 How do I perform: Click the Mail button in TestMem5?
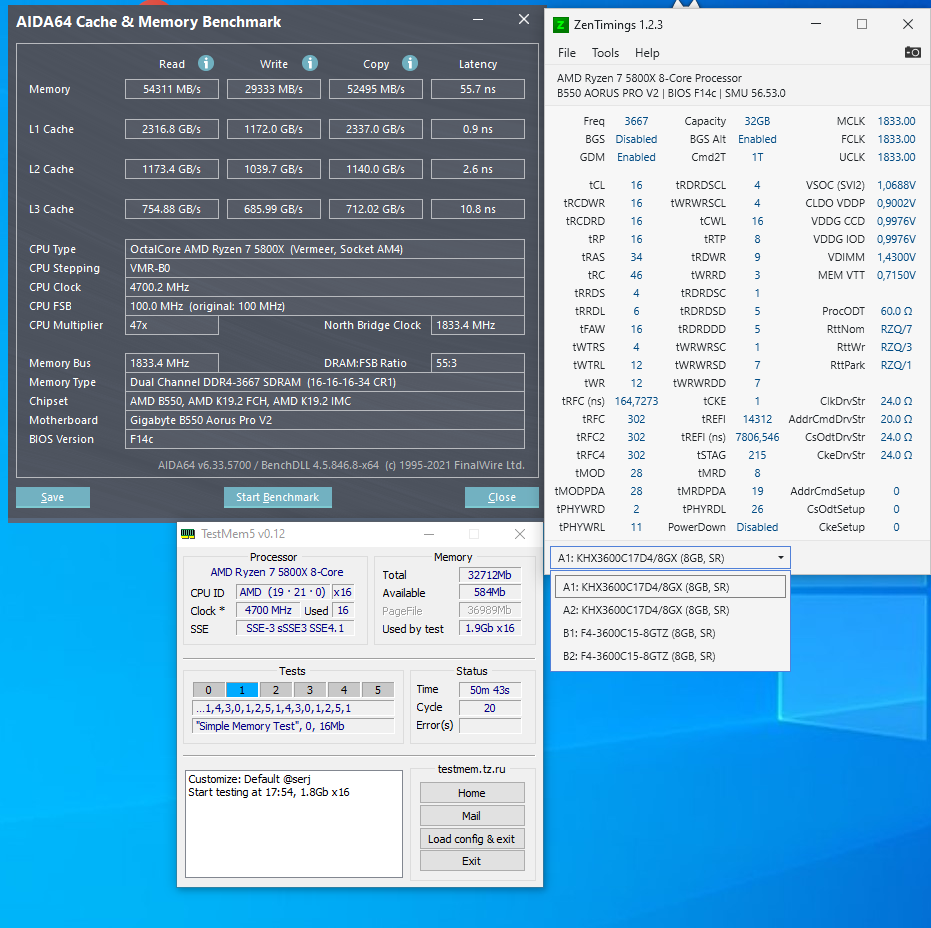pyautogui.click(x=471, y=816)
